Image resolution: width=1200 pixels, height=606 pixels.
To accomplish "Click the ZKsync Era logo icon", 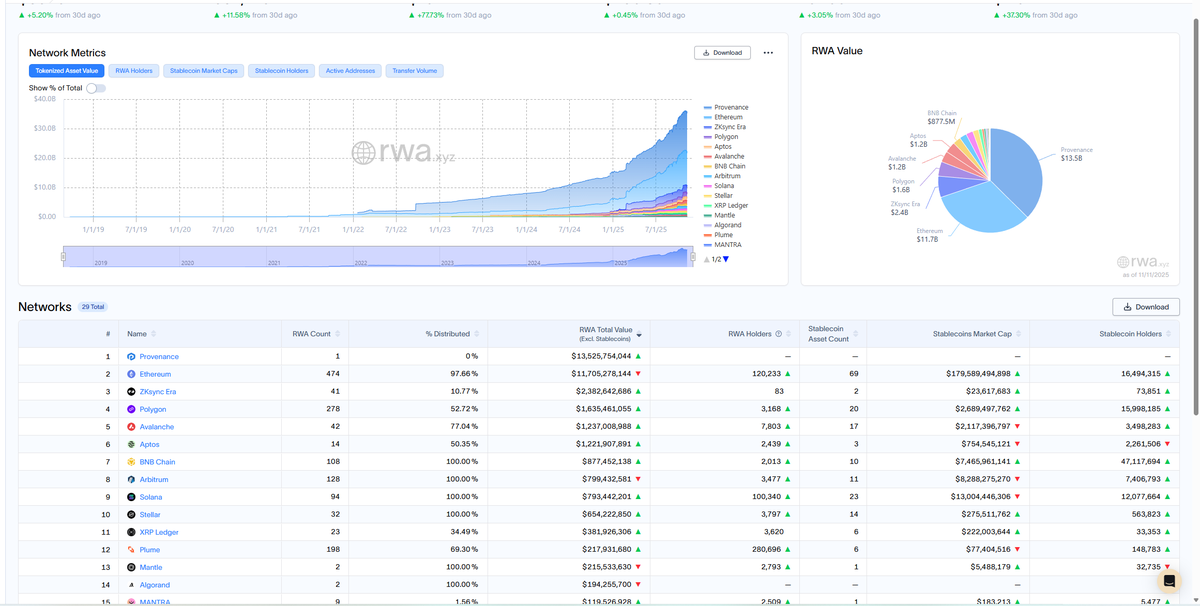I will point(131,392).
